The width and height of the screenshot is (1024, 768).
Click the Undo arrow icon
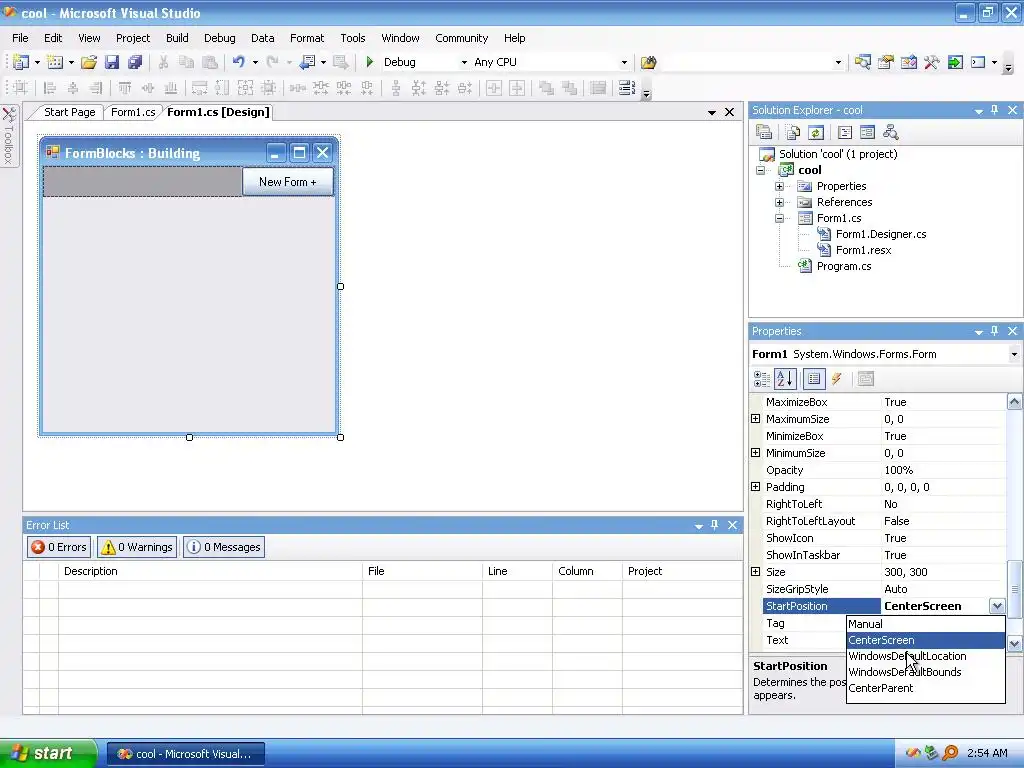point(238,62)
